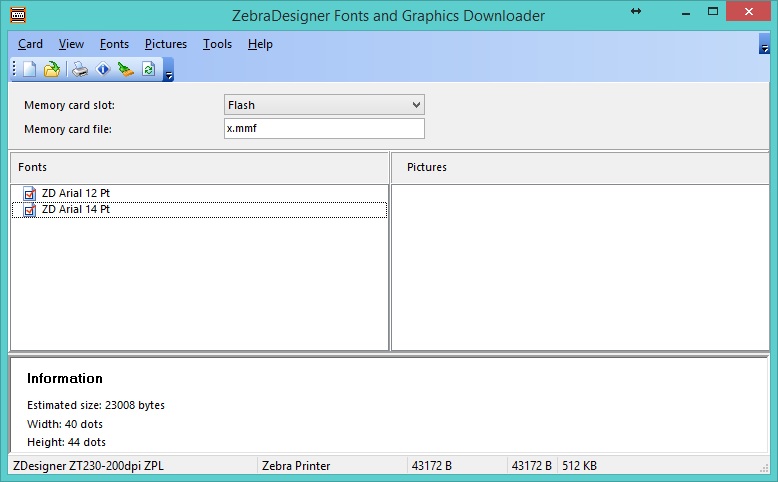
Task: Click the resize grip at status bar corner
Action: (764, 468)
